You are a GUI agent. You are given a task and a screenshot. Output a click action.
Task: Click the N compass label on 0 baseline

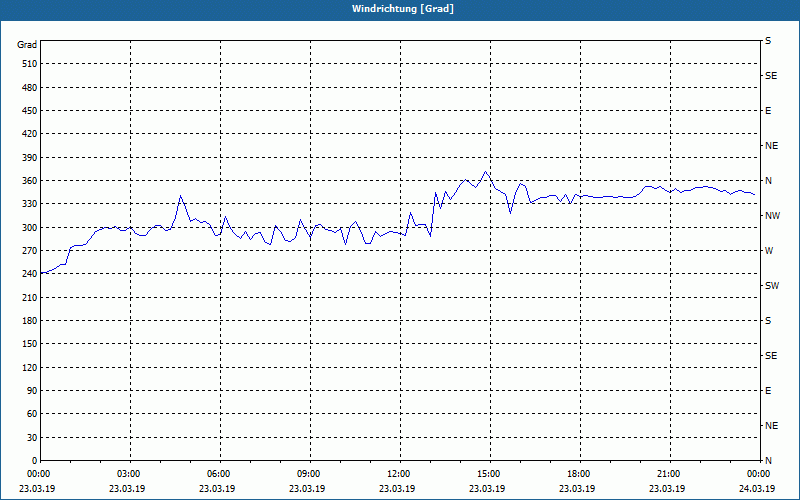coord(768,461)
